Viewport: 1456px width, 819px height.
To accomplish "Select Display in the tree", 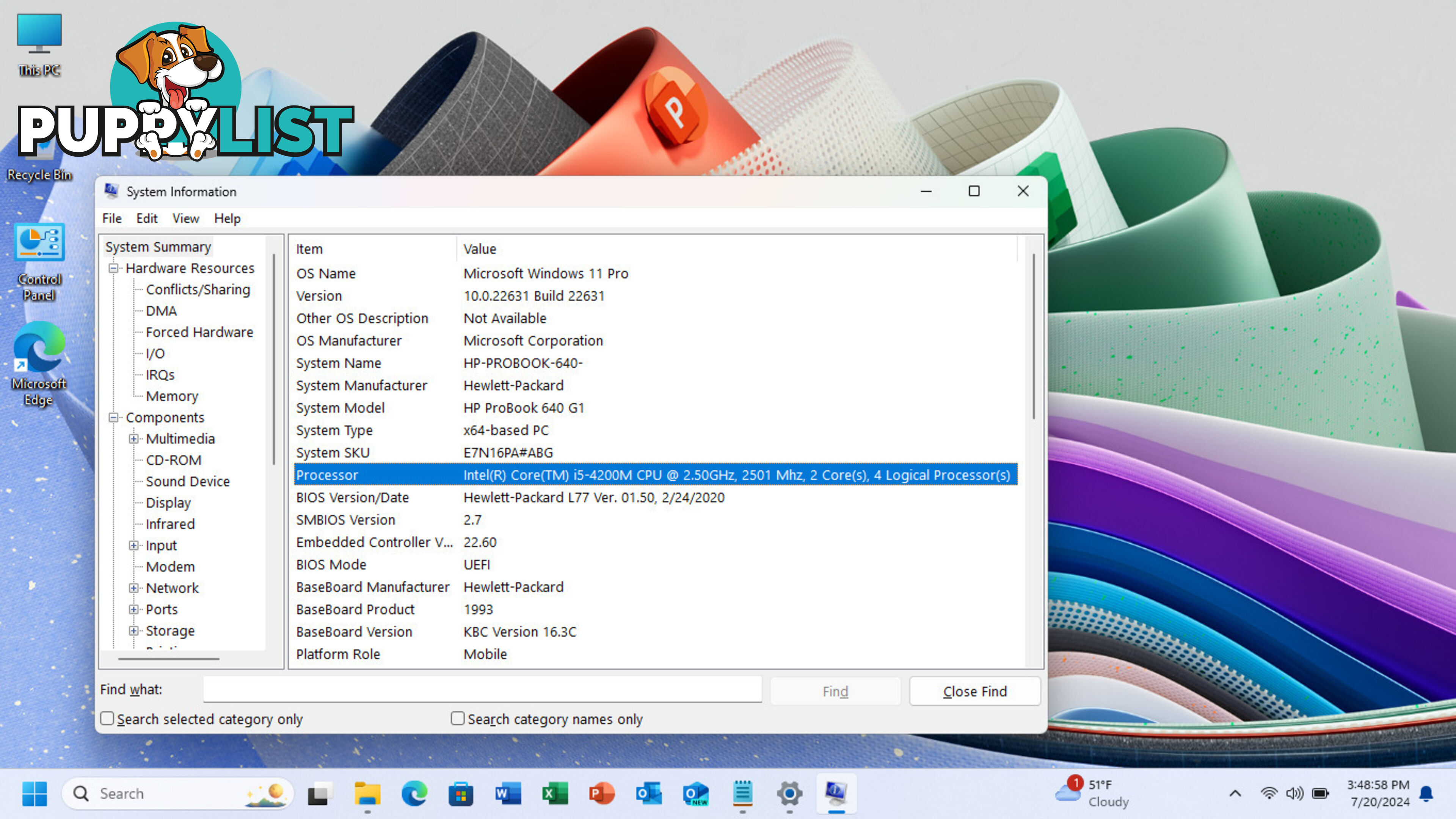I will (x=168, y=503).
